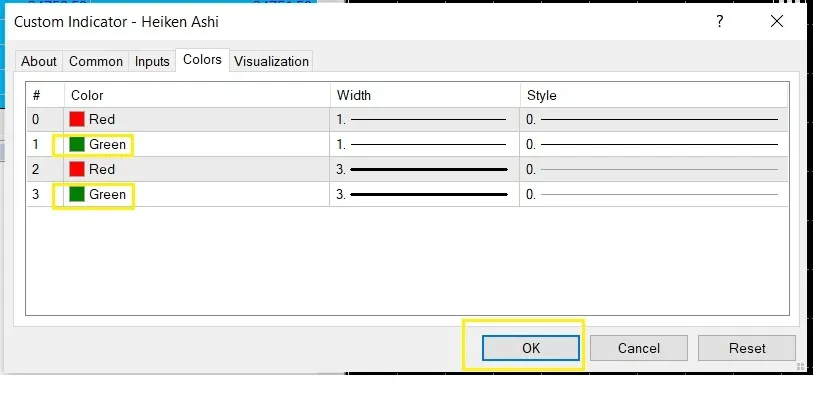Change the width setting of row 1
The image size is (813, 414).
425,144
